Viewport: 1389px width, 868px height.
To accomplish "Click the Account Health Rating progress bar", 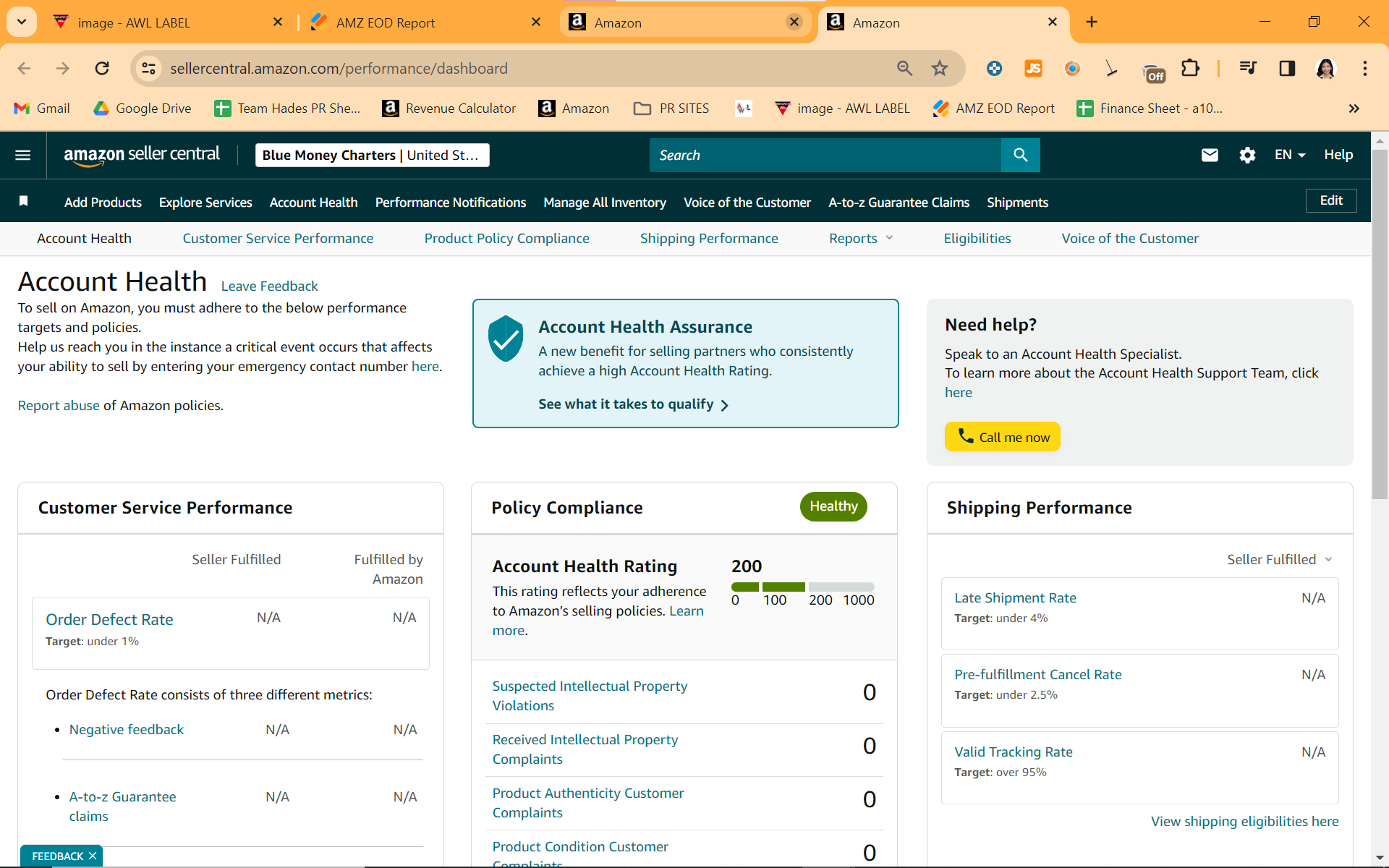I will coord(802,587).
